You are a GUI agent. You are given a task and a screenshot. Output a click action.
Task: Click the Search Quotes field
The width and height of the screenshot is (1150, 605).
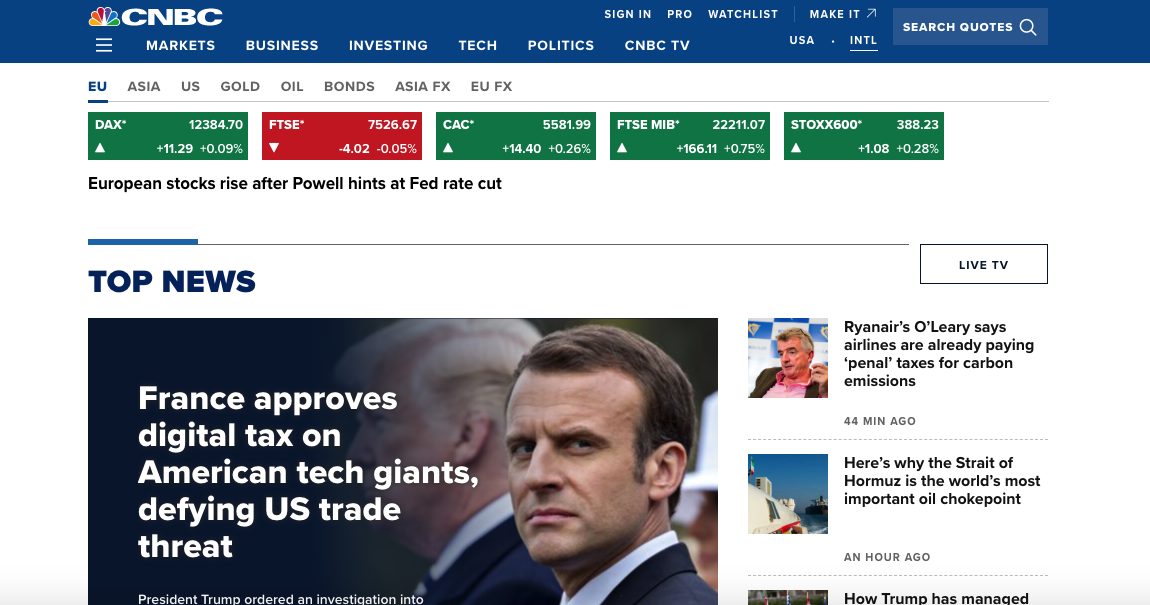pyautogui.click(x=970, y=27)
